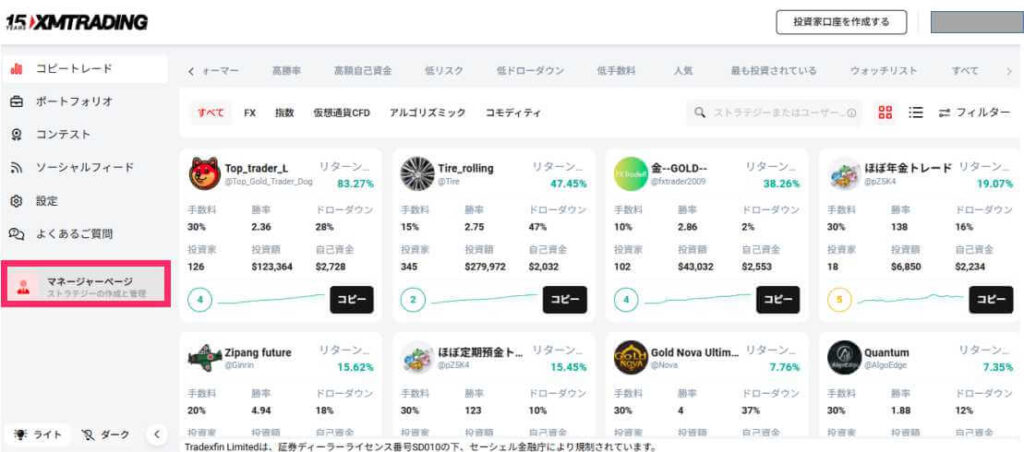Collapse the left sidebar with chevron
1024x452 pixels.
[156, 435]
